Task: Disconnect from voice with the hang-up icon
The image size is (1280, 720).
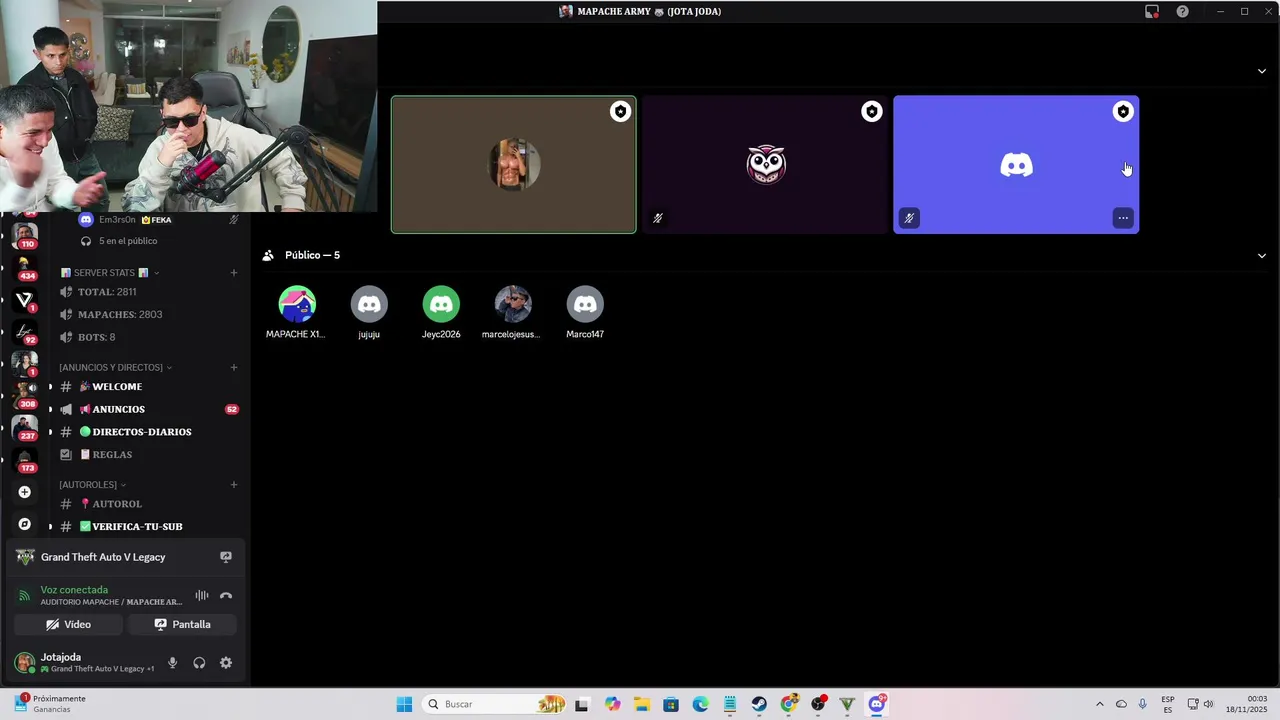Action: [x=226, y=596]
